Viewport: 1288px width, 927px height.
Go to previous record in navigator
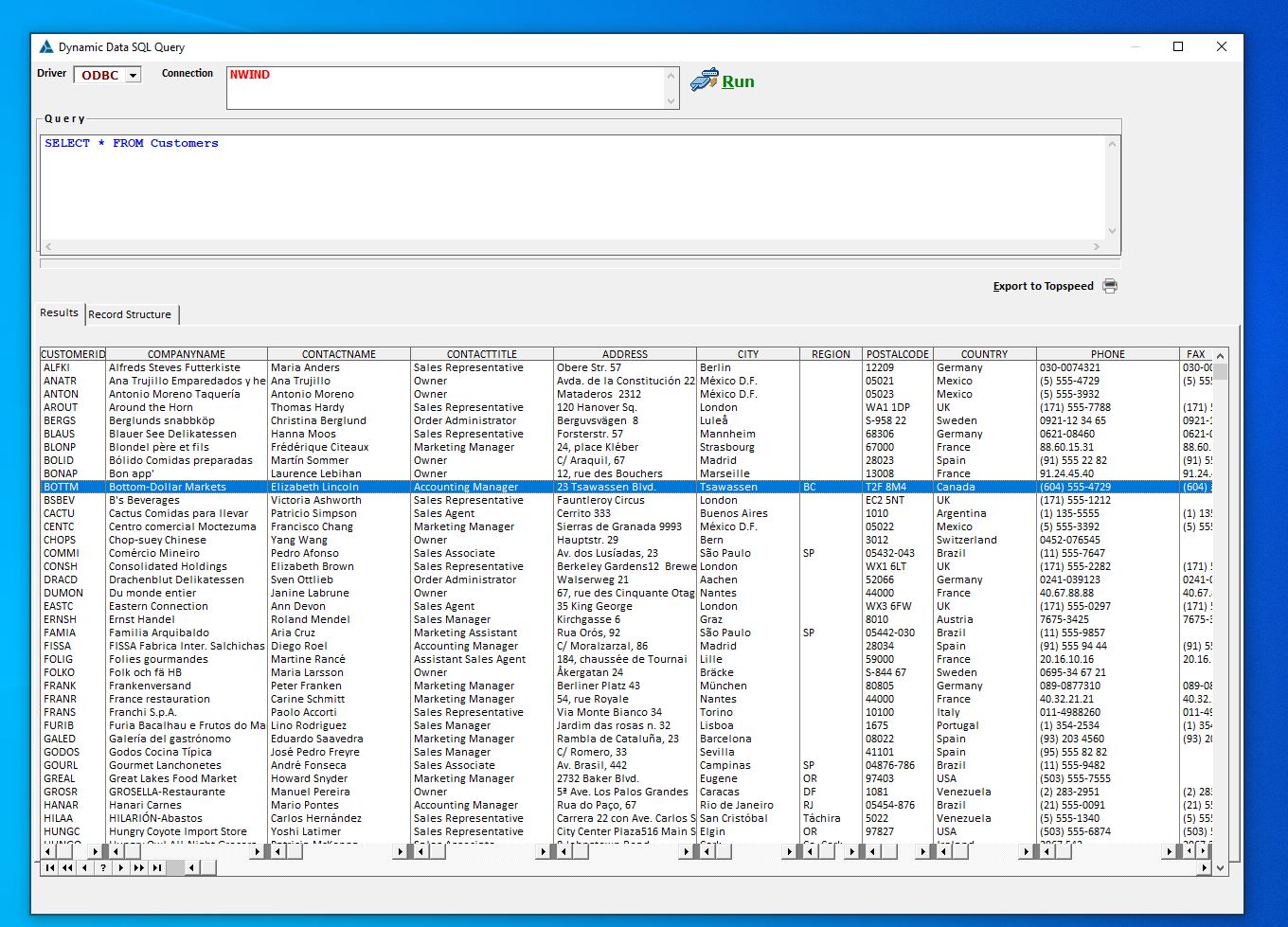click(85, 867)
